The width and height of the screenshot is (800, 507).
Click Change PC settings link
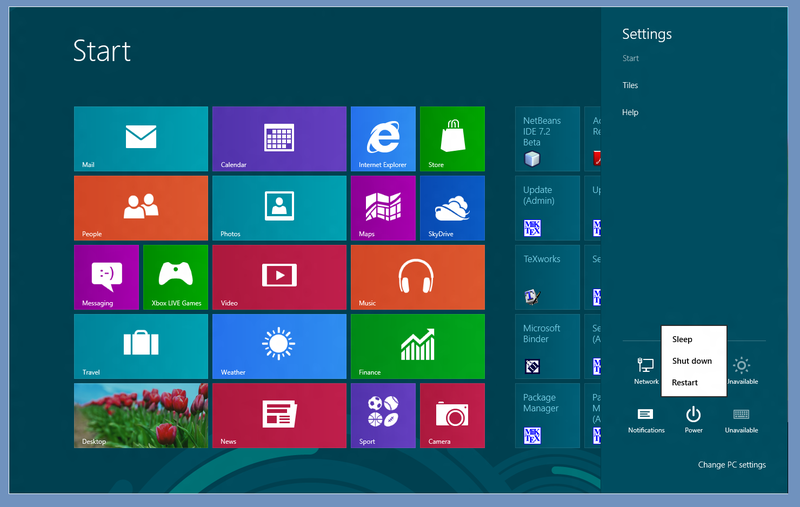pos(731,465)
